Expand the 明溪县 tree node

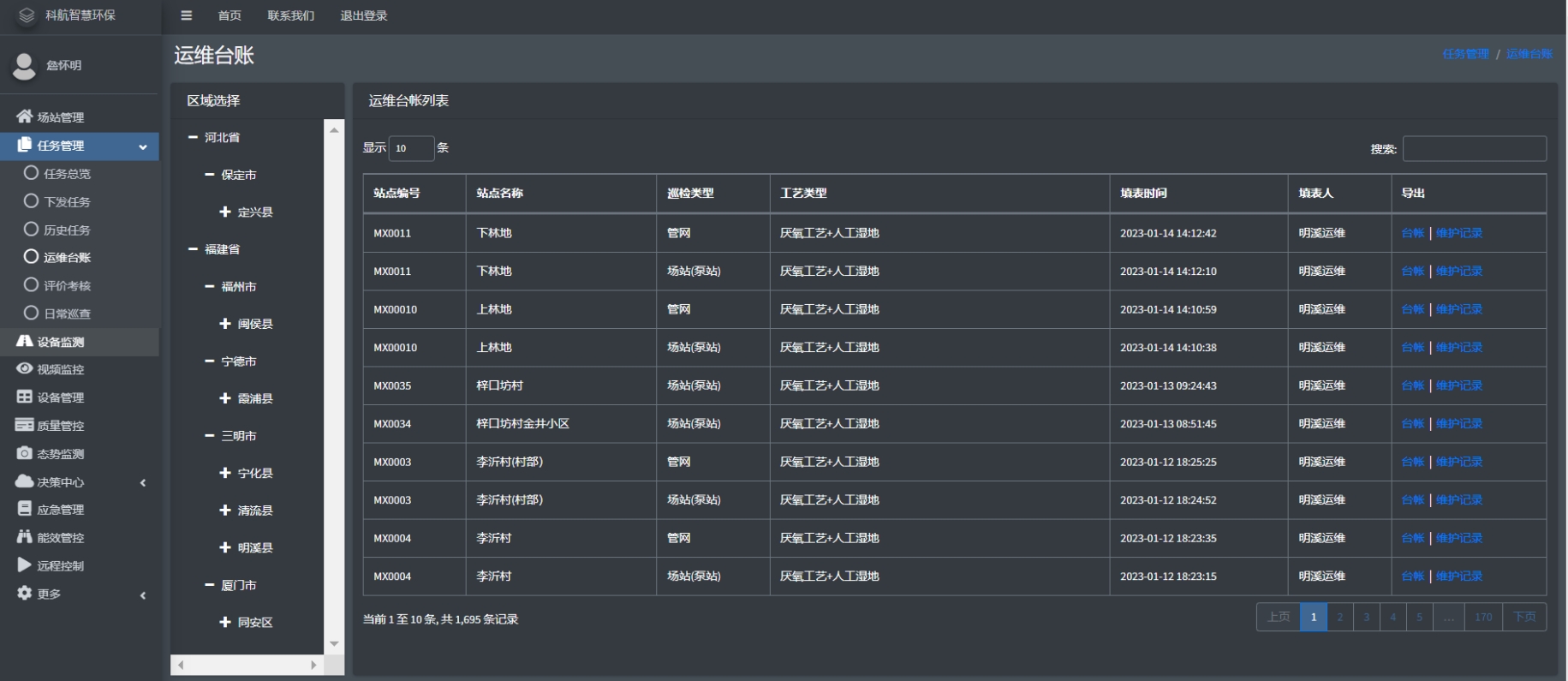(x=225, y=547)
